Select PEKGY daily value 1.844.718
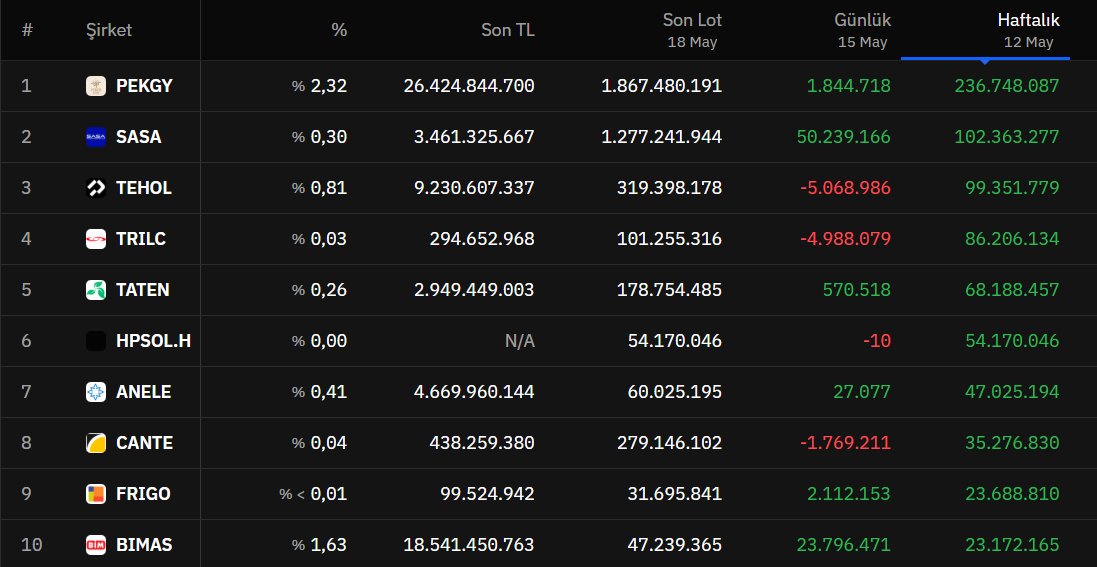1097x567 pixels. coord(849,86)
